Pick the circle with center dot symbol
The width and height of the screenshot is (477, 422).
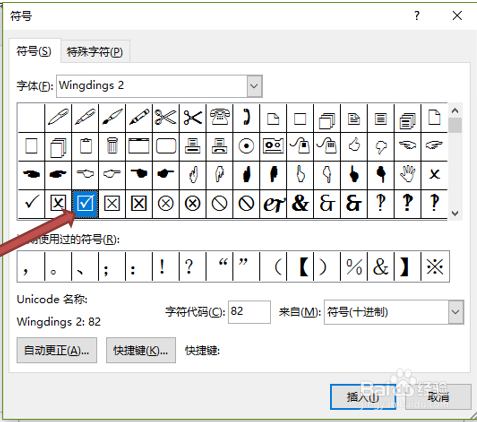(246, 146)
